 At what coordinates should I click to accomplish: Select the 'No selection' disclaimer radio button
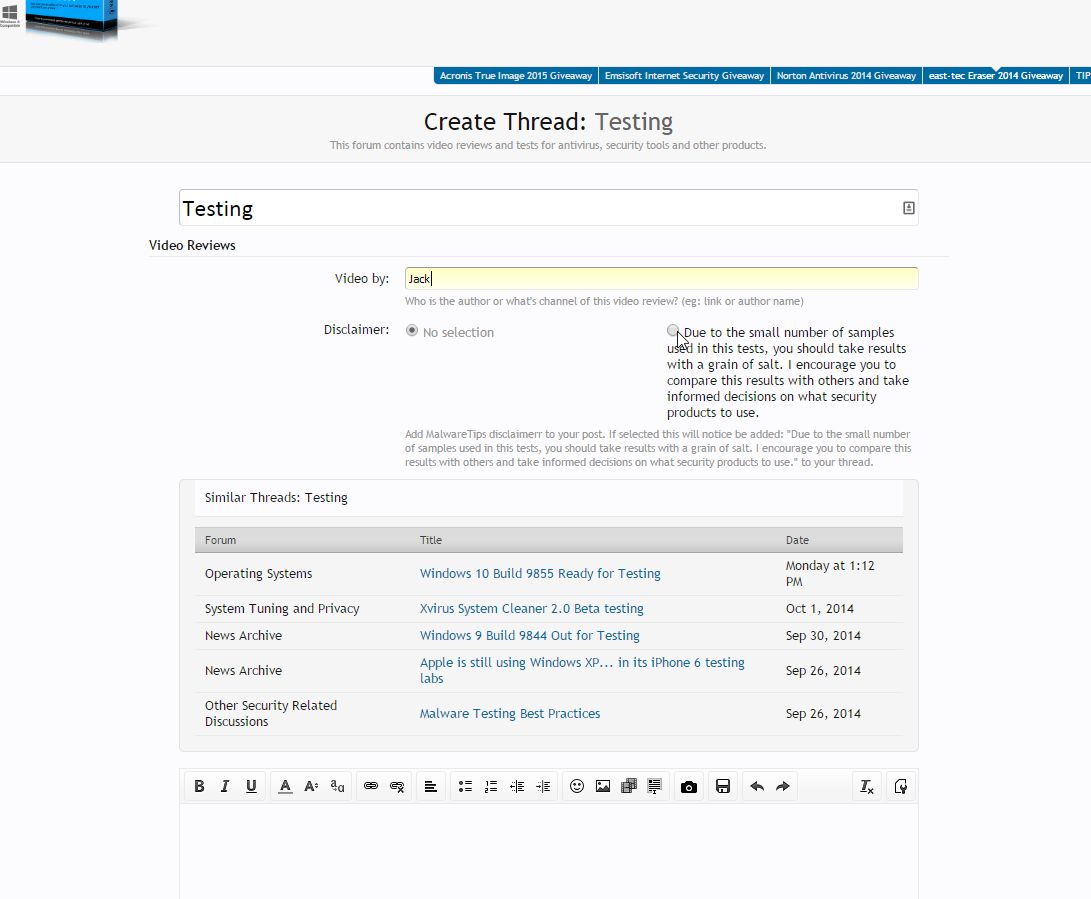coord(412,331)
